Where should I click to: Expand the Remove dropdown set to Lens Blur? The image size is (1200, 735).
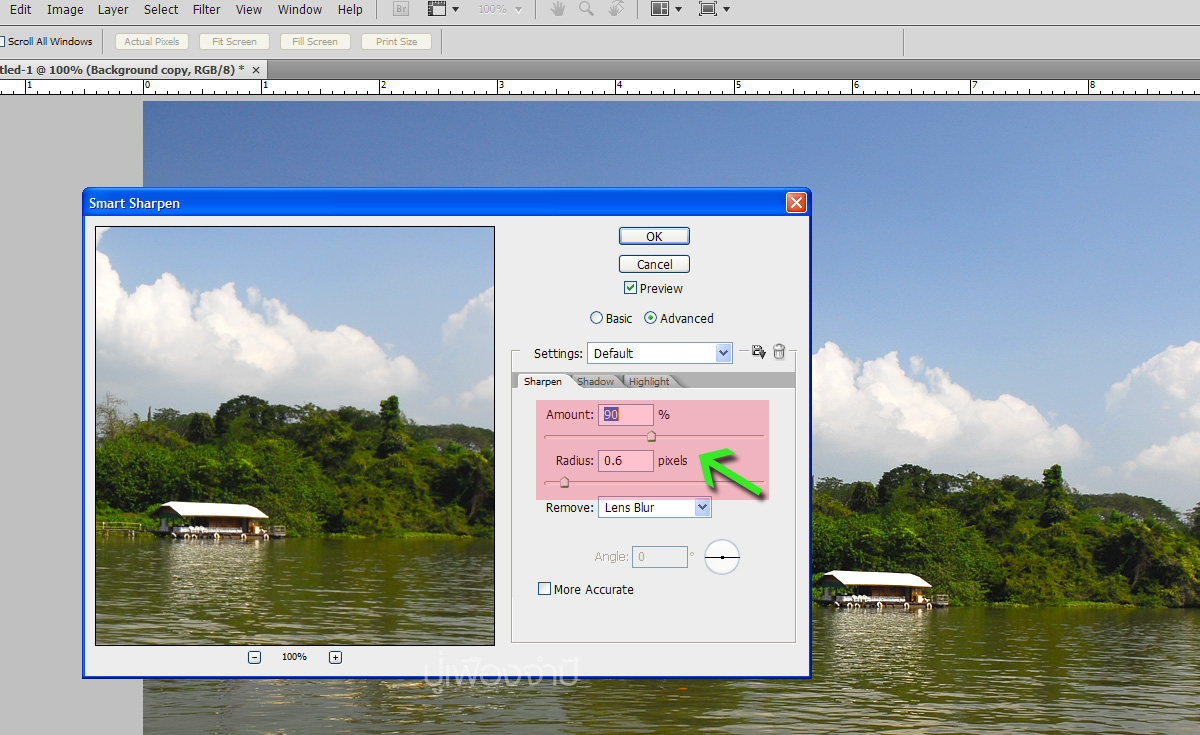654,507
